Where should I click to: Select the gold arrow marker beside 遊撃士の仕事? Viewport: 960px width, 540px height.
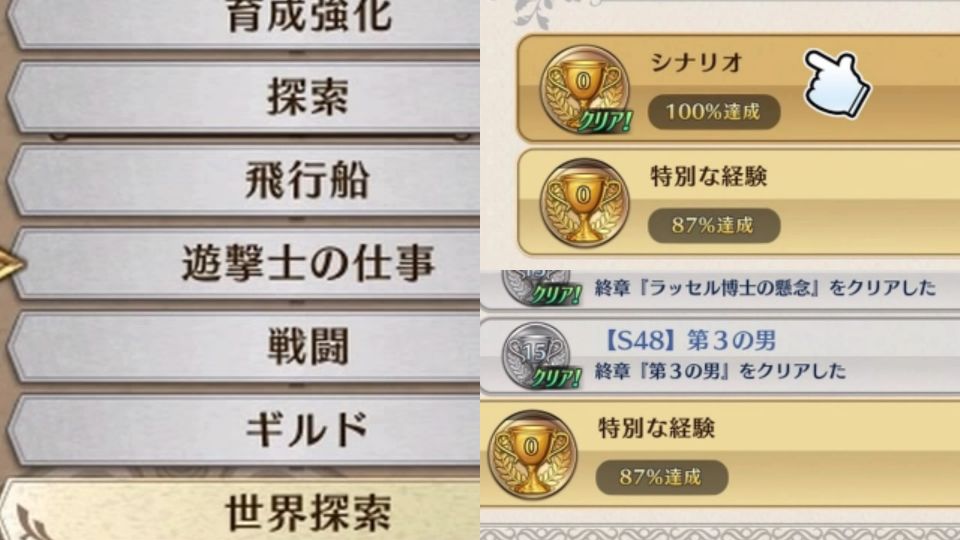click(11, 265)
